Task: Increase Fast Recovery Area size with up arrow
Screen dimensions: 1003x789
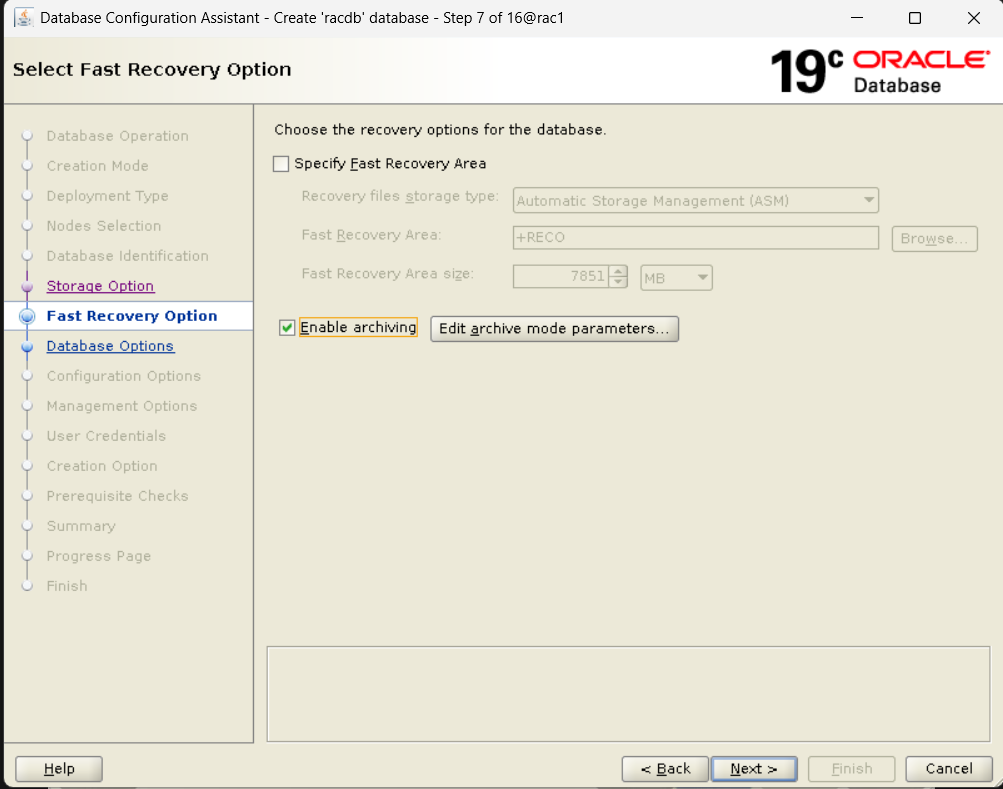Action: [x=618, y=271]
